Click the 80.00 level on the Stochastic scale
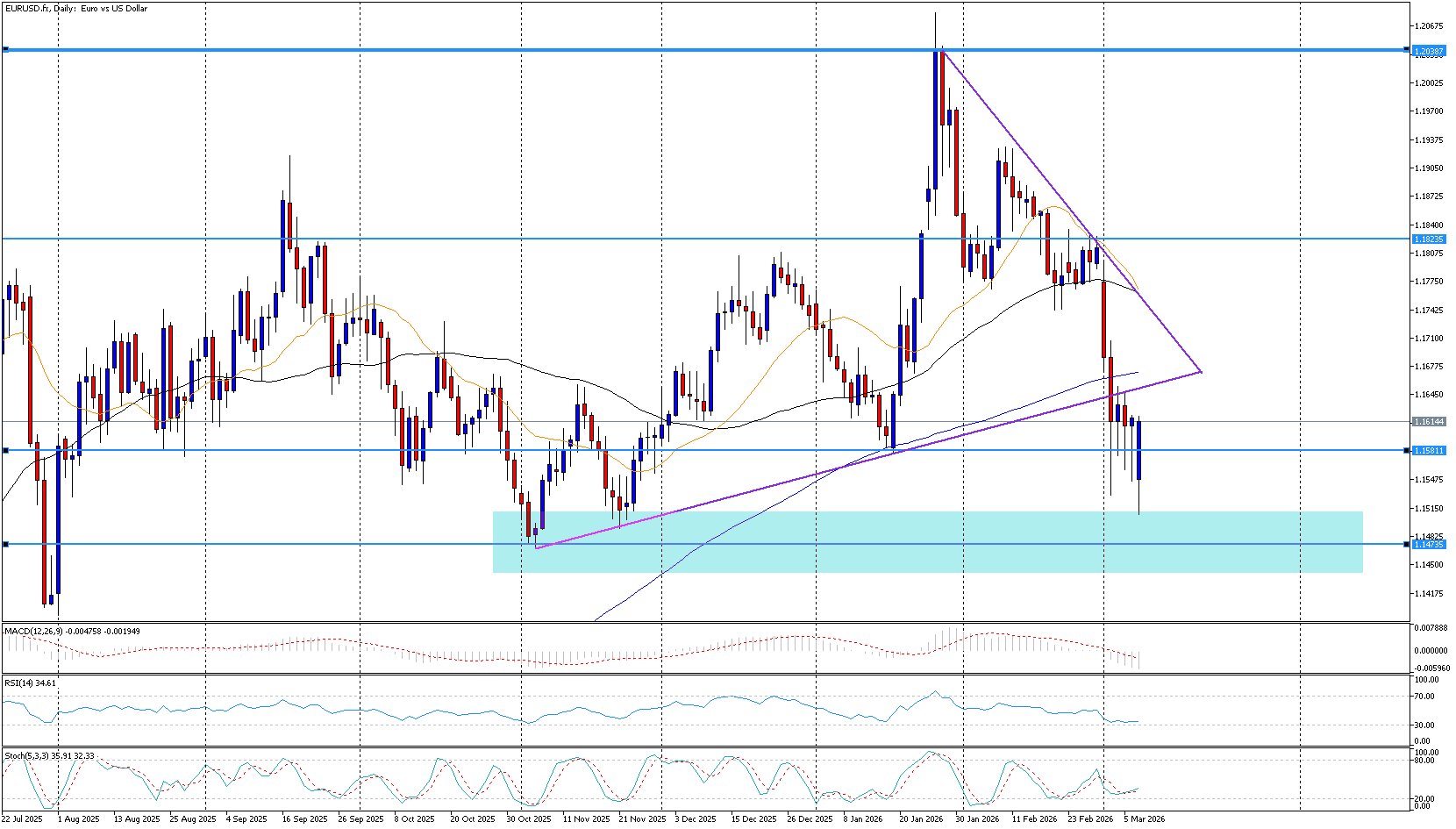This screenshot has width=1456, height=829. pyautogui.click(x=1425, y=761)
